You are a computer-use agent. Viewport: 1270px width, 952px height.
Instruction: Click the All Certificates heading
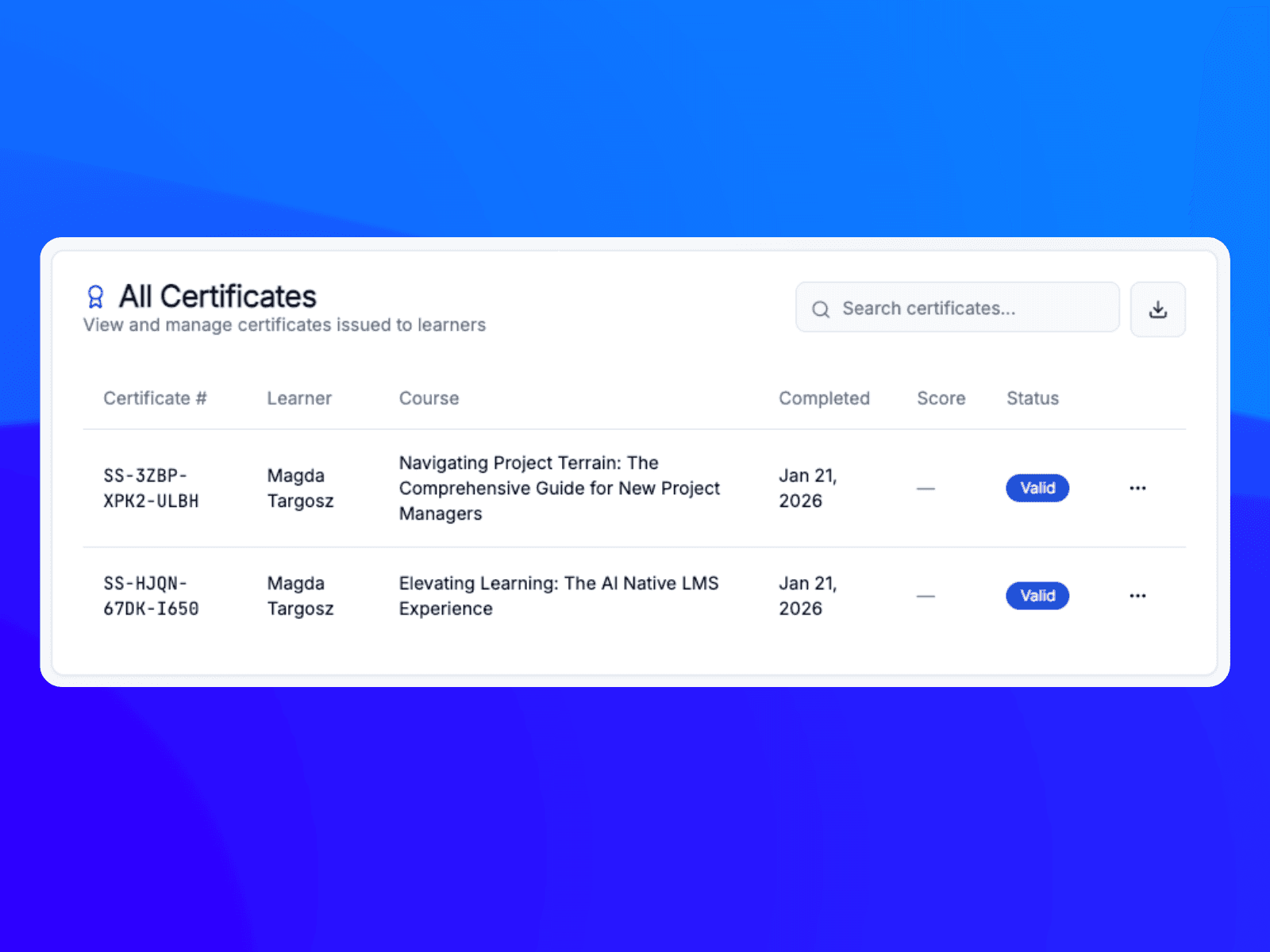pyautogui.click(x=217, y=297)
